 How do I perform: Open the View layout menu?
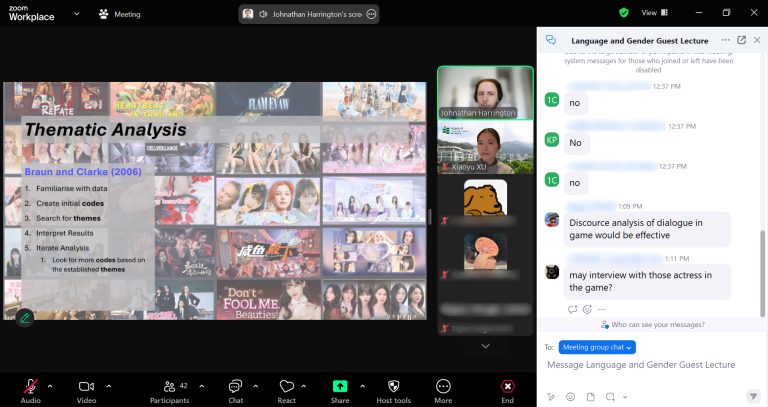coord(655,13)
